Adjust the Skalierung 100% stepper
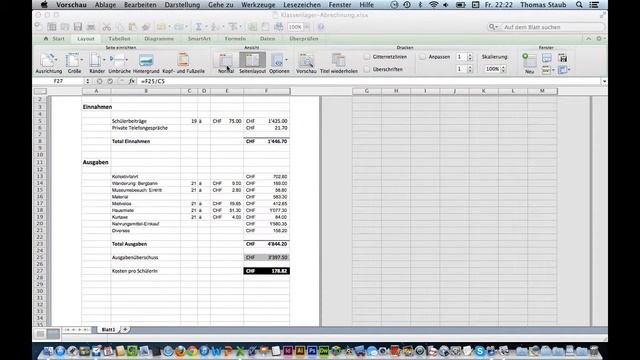The height and width of the screenshot is (360, 640). click(503, 69)
